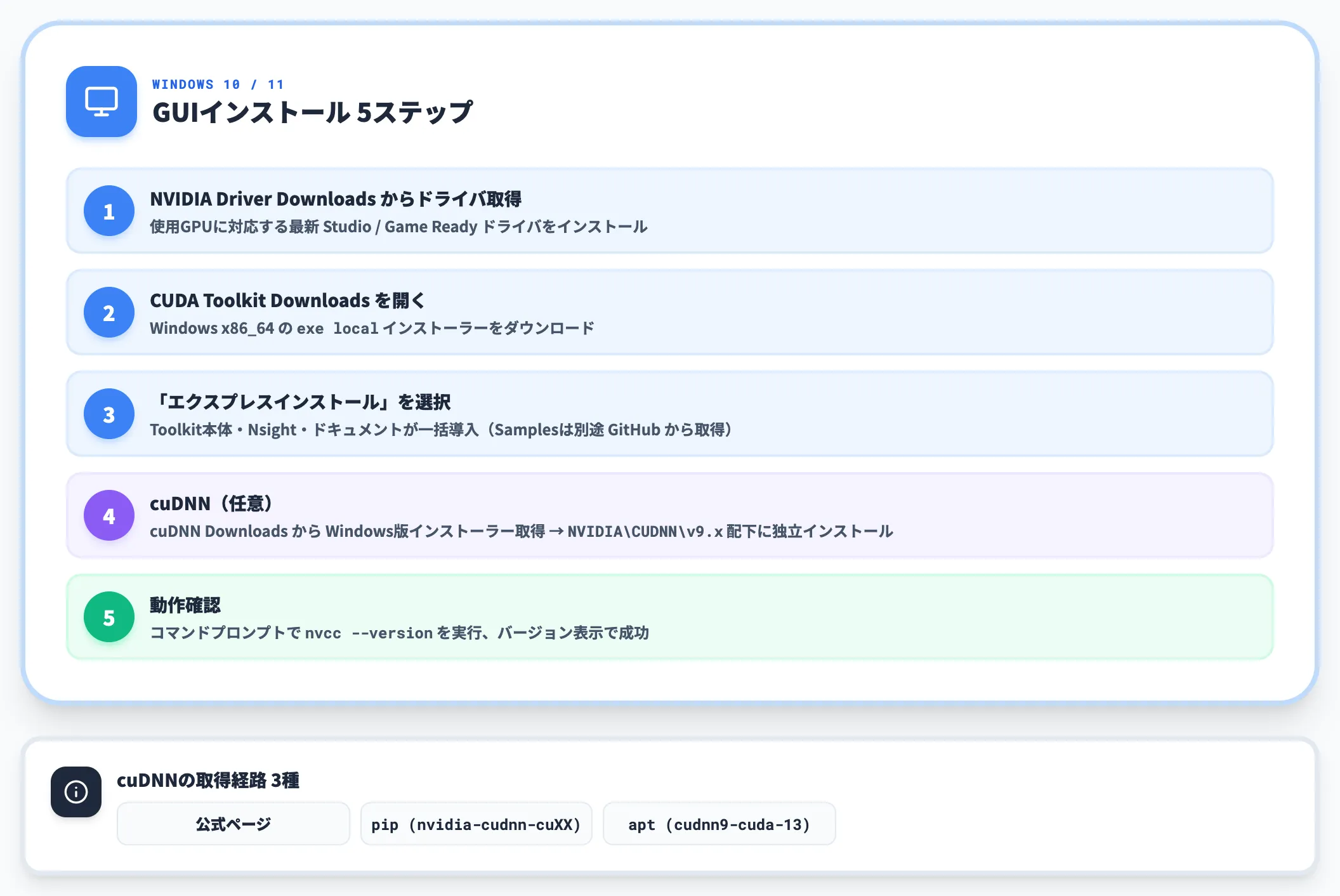The height and width of the screenshot is (896, 1340).
Task: Click the 動作確認 title
Action: [x=185, y=605]
